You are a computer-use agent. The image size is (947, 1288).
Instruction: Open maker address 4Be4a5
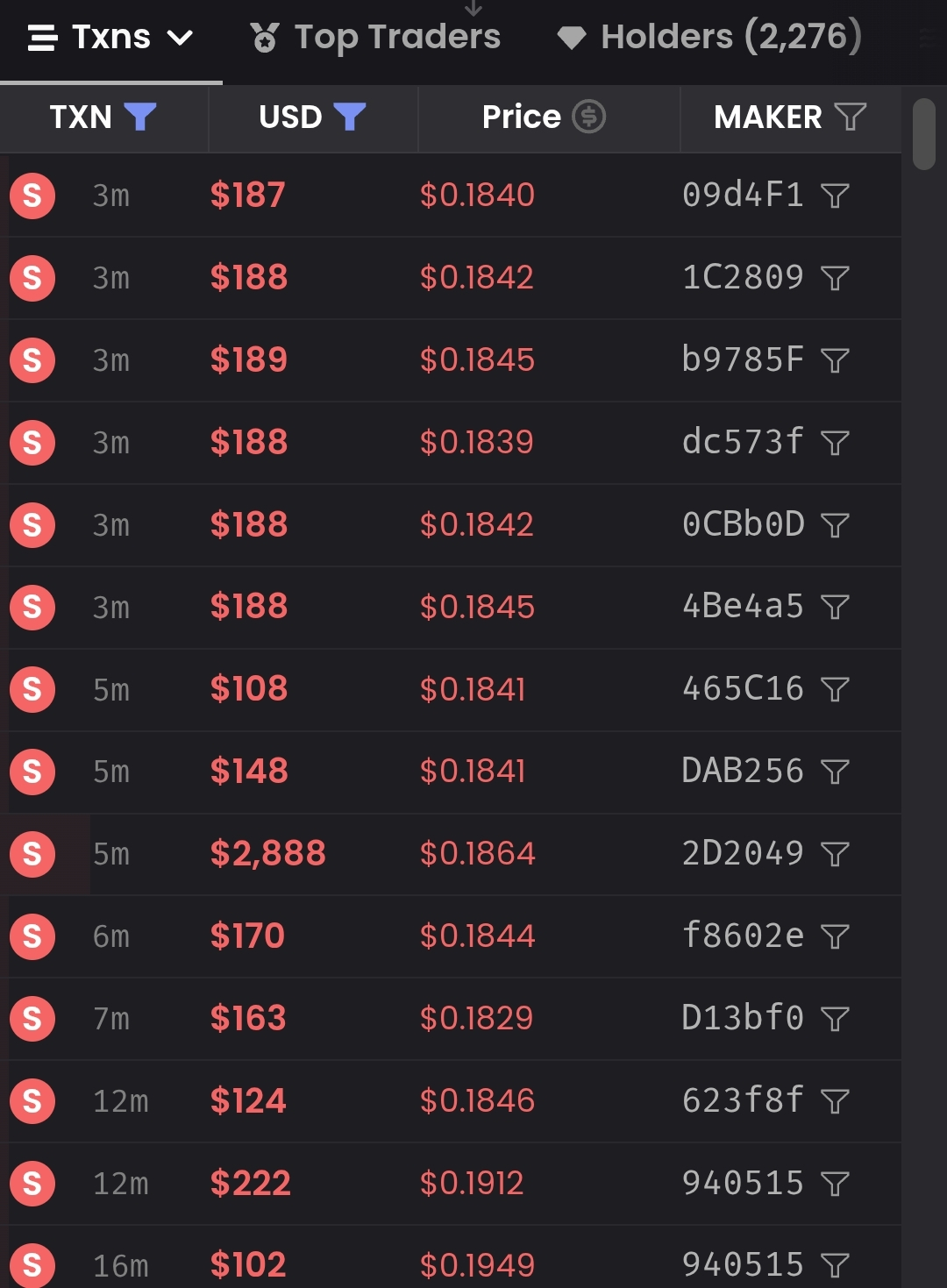[x=743, y=606]
